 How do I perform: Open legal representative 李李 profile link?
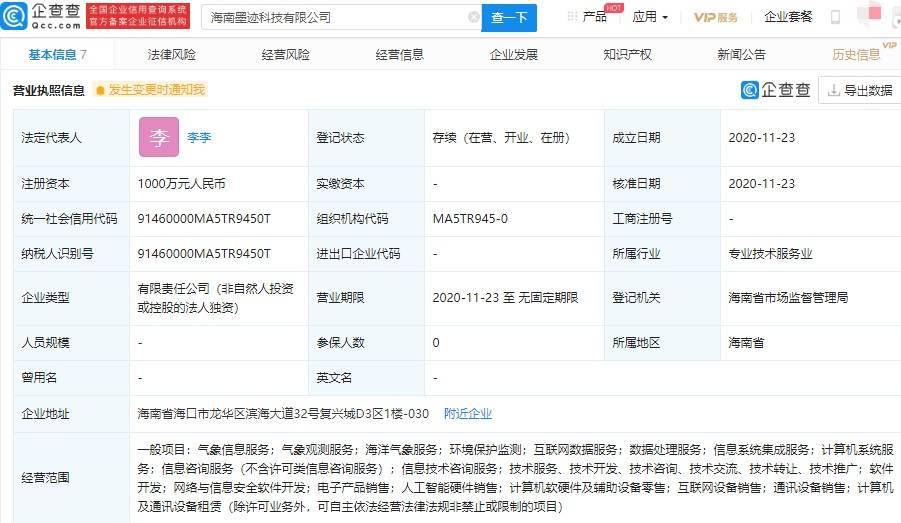199,137
